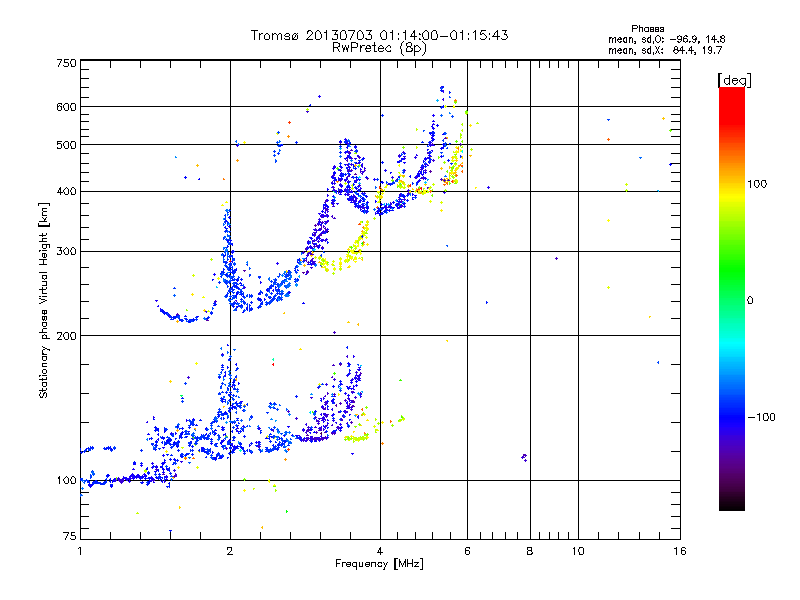Click the x-axis tick label '2'
The image size is (800, 600).
tap(230, 551)
